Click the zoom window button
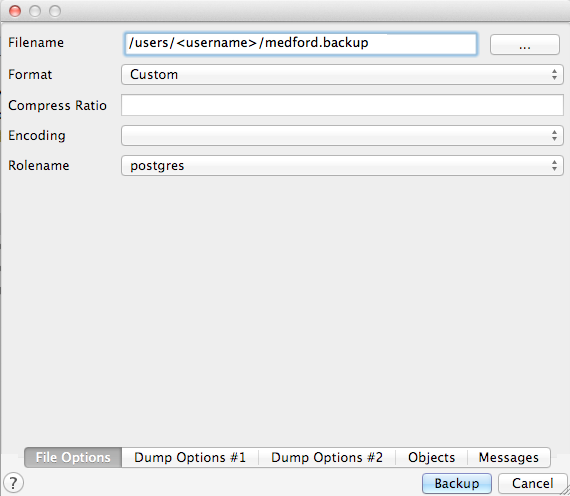Screen dimensions: 570x496 55,11
